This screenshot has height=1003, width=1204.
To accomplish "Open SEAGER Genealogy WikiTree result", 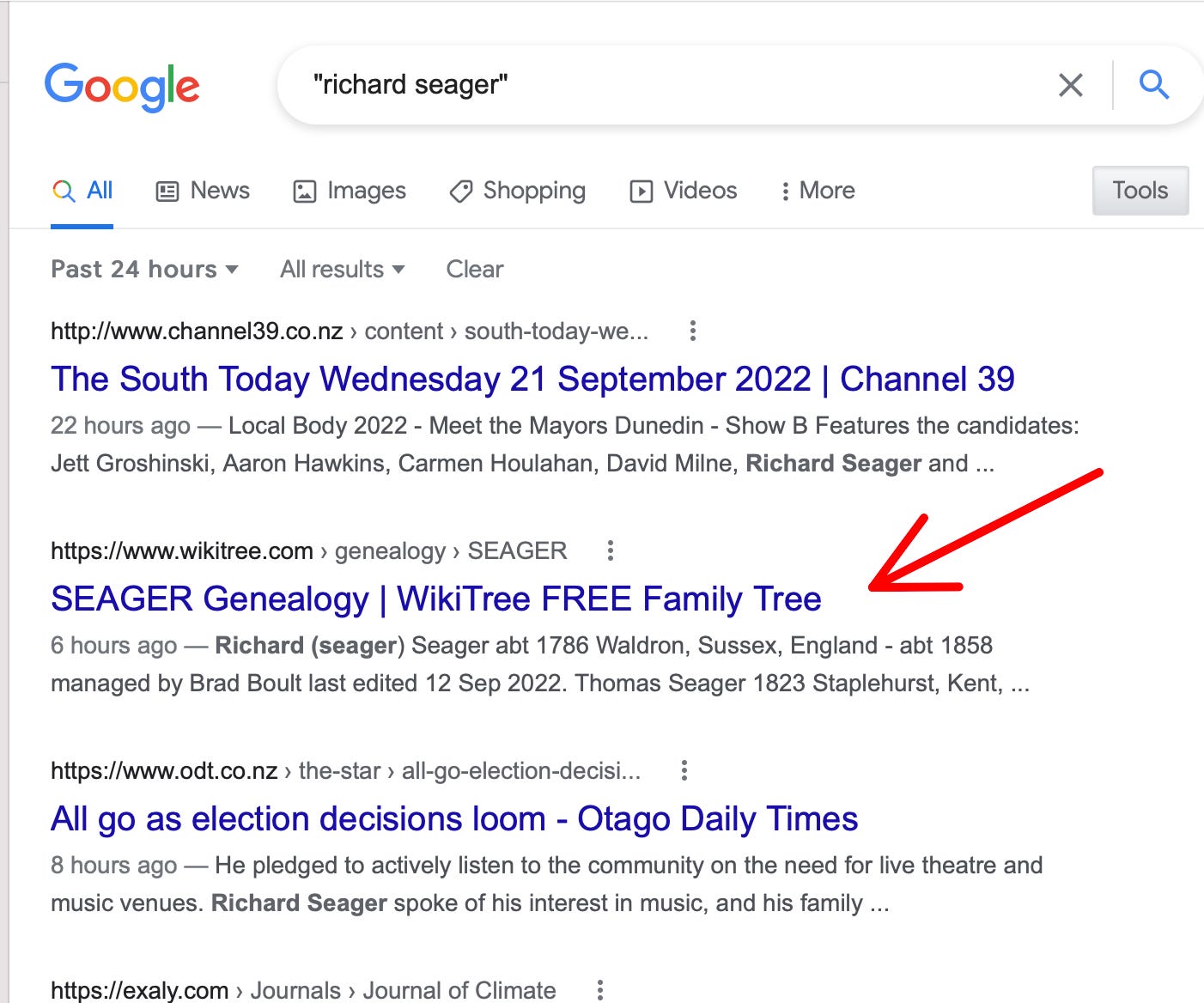I will pyautogui.click(x=436, y=599).
